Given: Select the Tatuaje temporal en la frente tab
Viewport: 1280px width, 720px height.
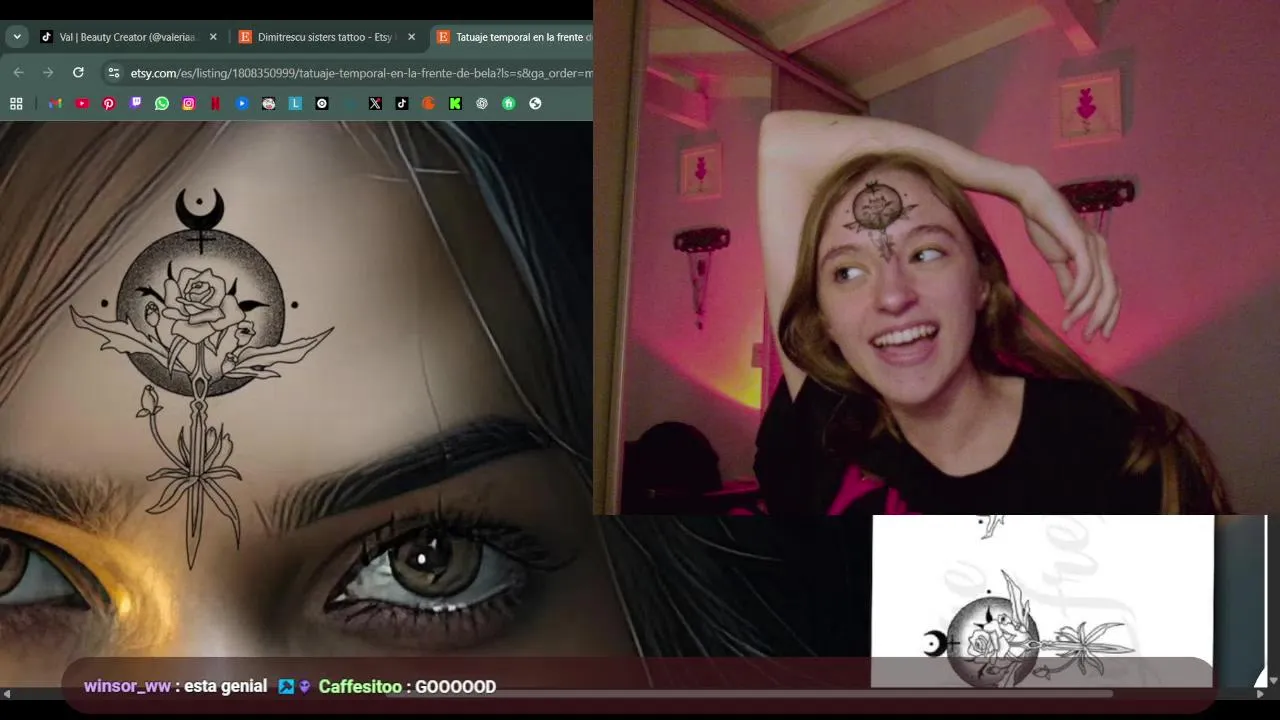Looking at the screenshot, I should click(513, 37).
